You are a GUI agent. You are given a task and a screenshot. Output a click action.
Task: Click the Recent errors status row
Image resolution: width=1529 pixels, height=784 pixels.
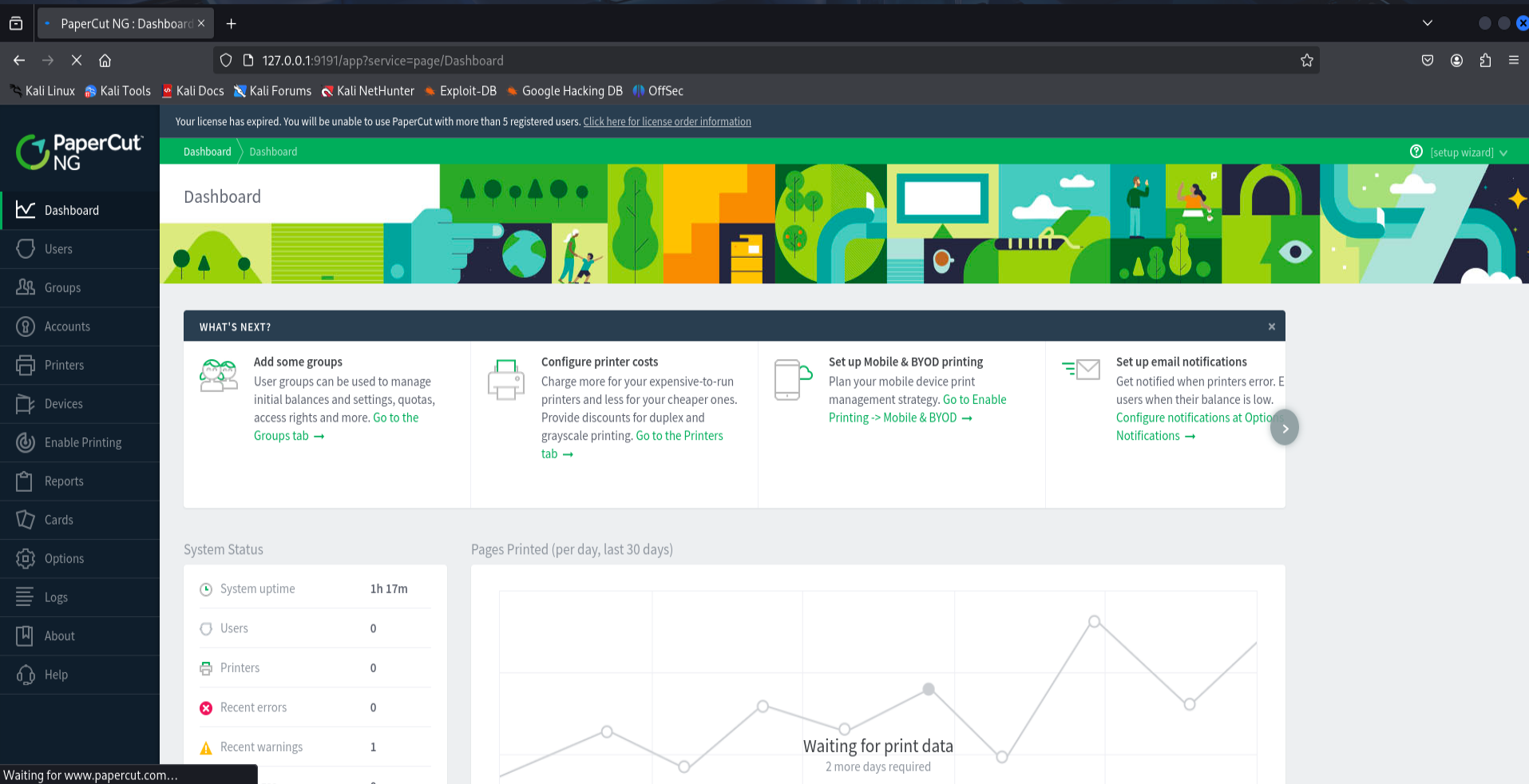coord(315,707)
